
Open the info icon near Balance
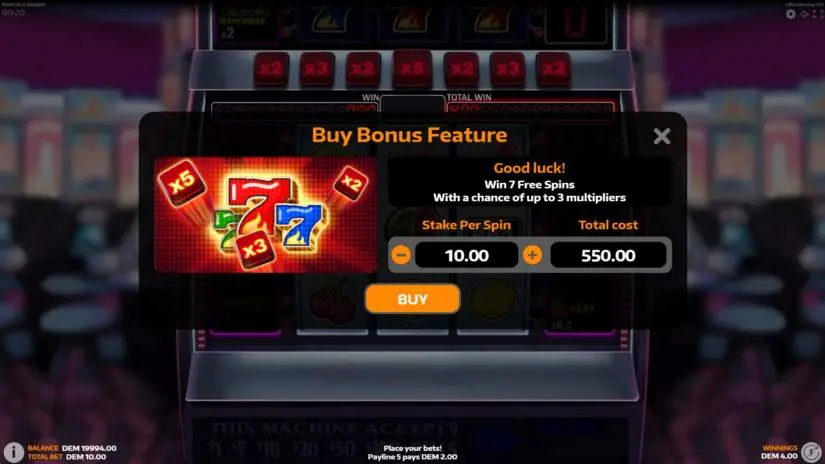click(13, 452)
